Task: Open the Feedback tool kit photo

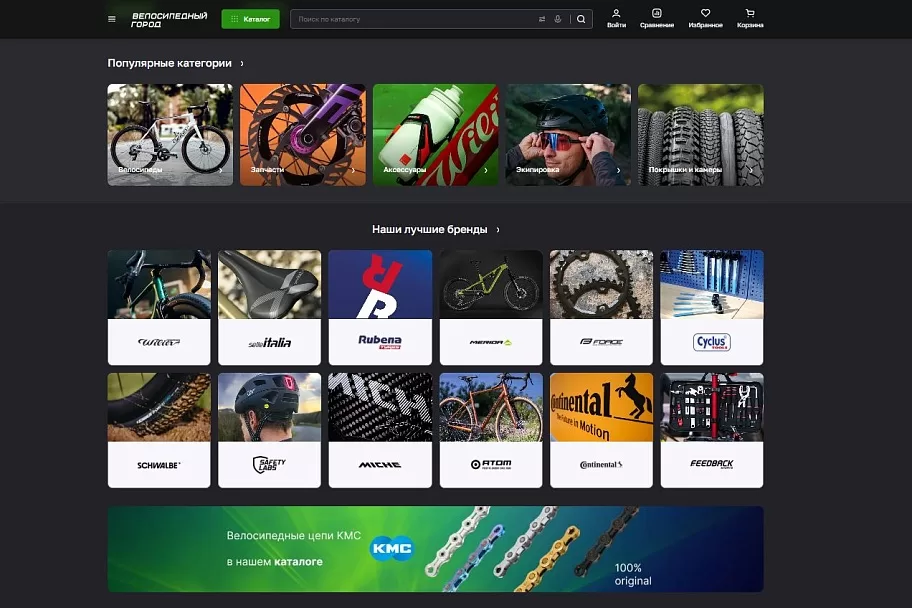Action: pos(712,407)
